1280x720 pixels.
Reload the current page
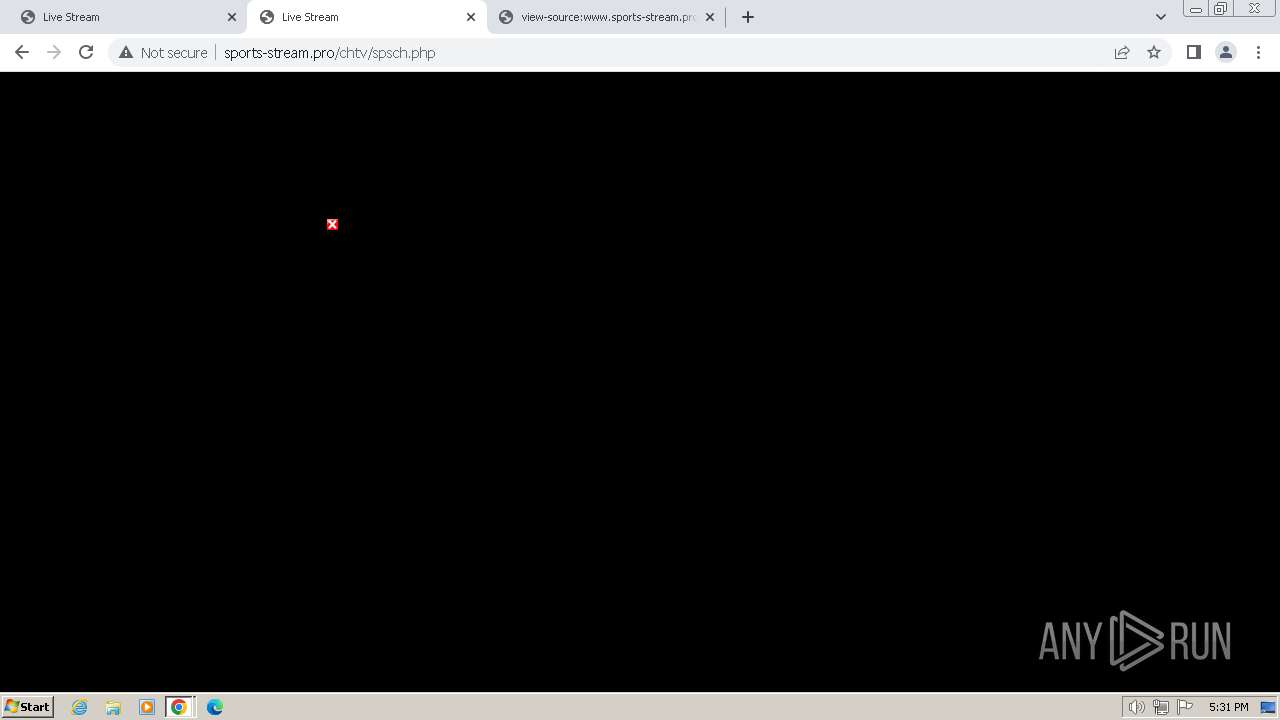86,52
